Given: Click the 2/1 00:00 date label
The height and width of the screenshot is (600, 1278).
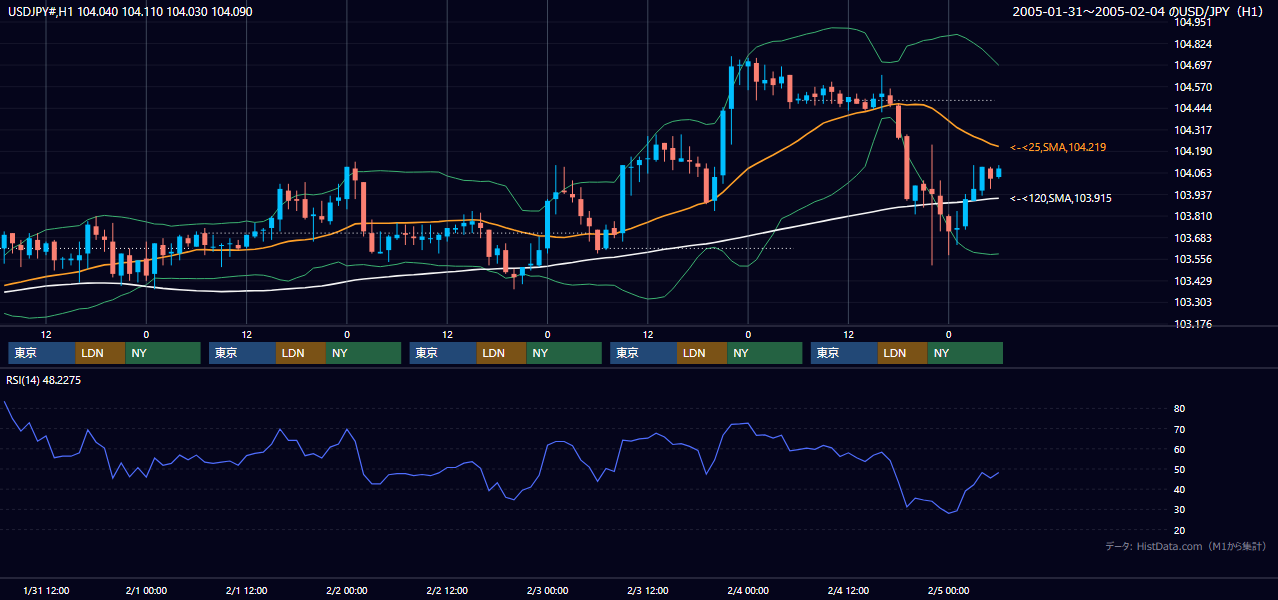Looking at the screenshot, I should click(x=146, y=591).
